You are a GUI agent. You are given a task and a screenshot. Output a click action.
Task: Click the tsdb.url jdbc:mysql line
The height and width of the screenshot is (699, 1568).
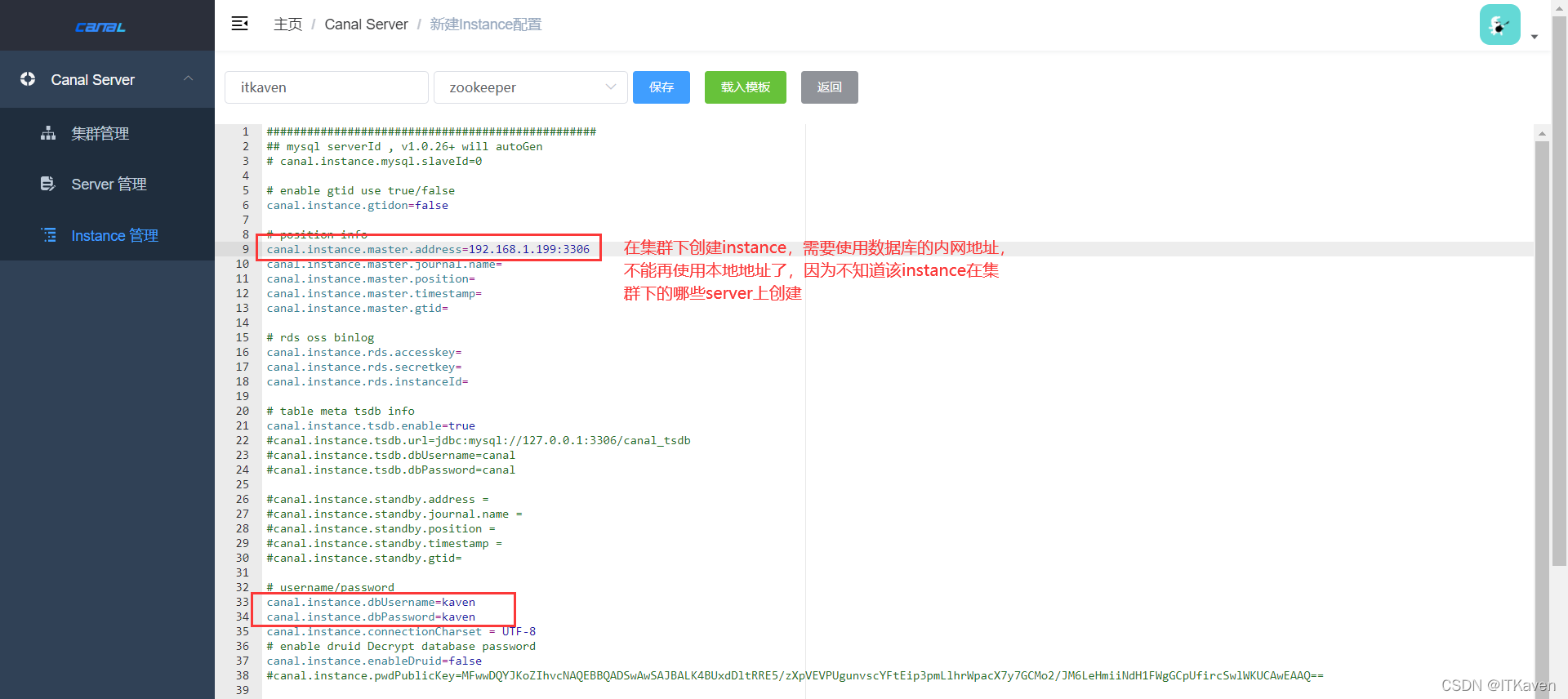point(479,440)
